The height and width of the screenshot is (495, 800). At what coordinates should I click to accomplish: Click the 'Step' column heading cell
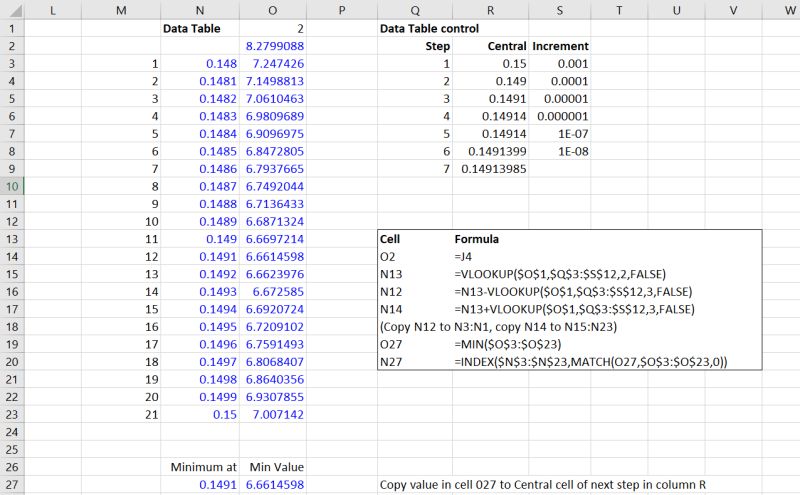coord(415,46)
